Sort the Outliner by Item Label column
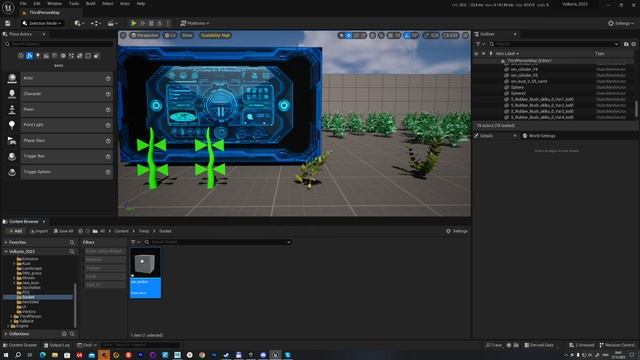The height and width of the screenshot is (360, 640). pyautogui.click(x=507, y=53)
